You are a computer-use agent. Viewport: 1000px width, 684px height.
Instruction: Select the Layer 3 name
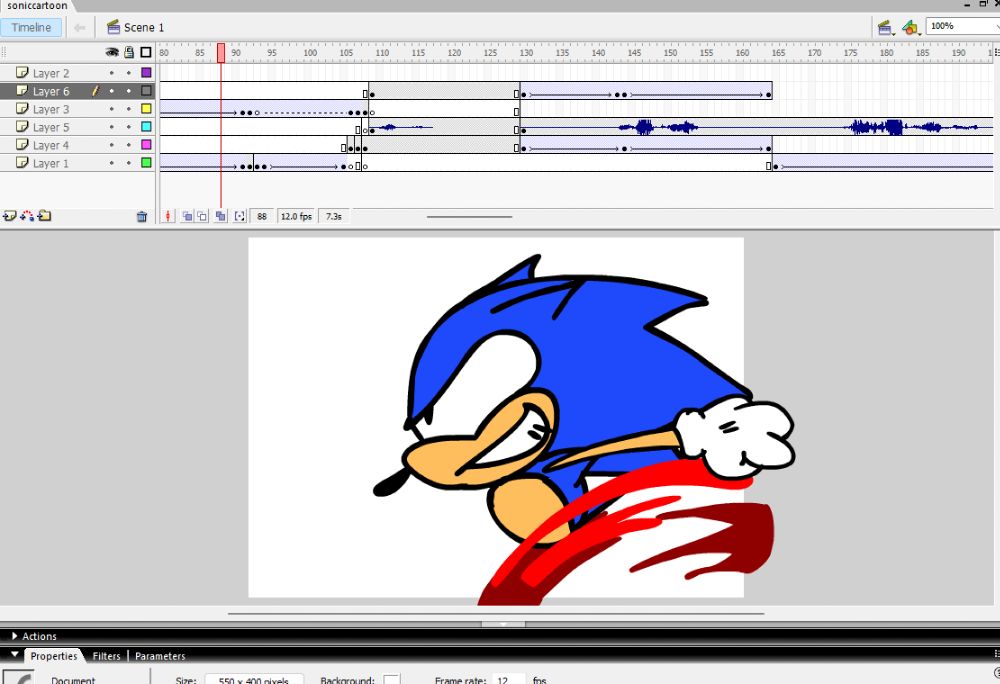click(x=51, y=110)
